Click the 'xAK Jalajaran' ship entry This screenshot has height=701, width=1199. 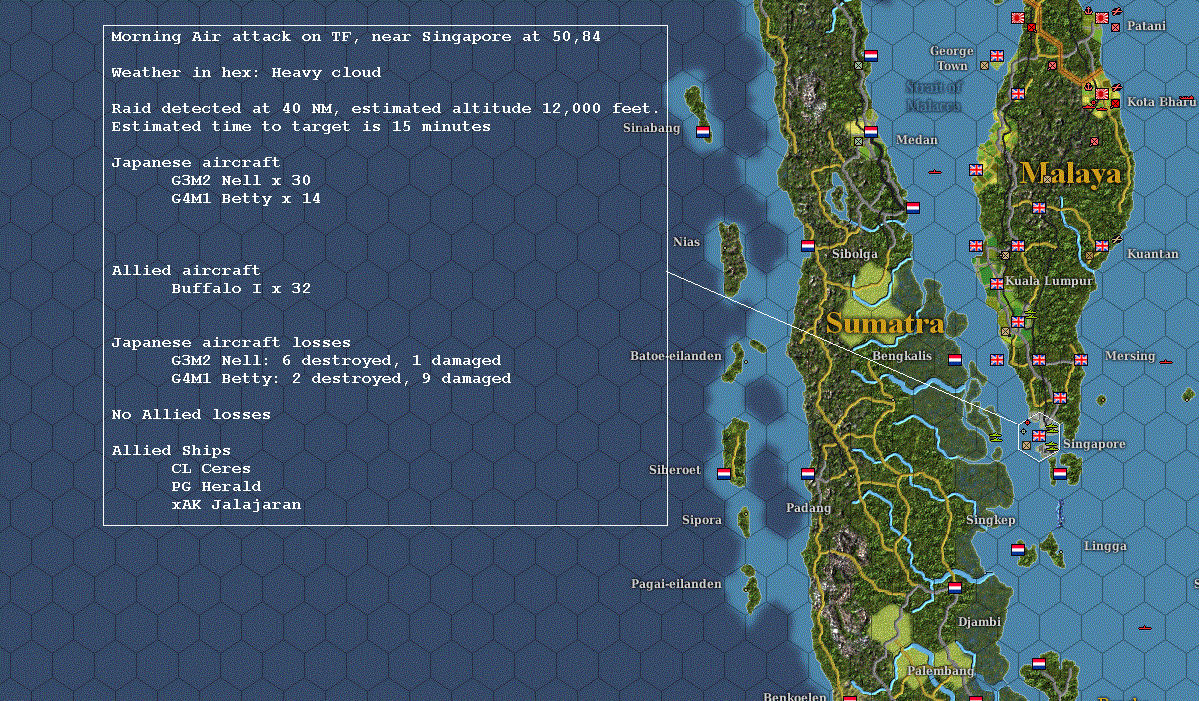coord(236,505)
